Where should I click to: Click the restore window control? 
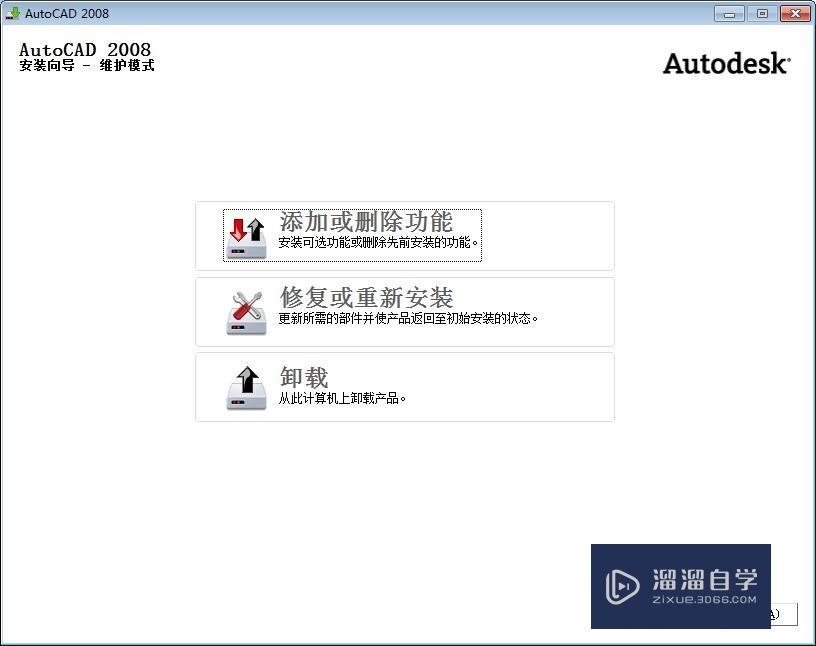tap(761, 14)
